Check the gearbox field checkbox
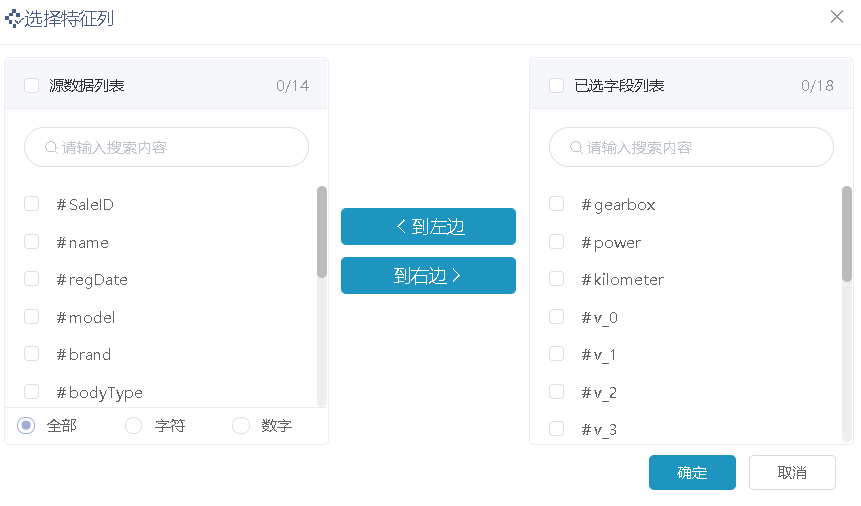The width and height of the screenshot is (861, 506). (557, 204)
